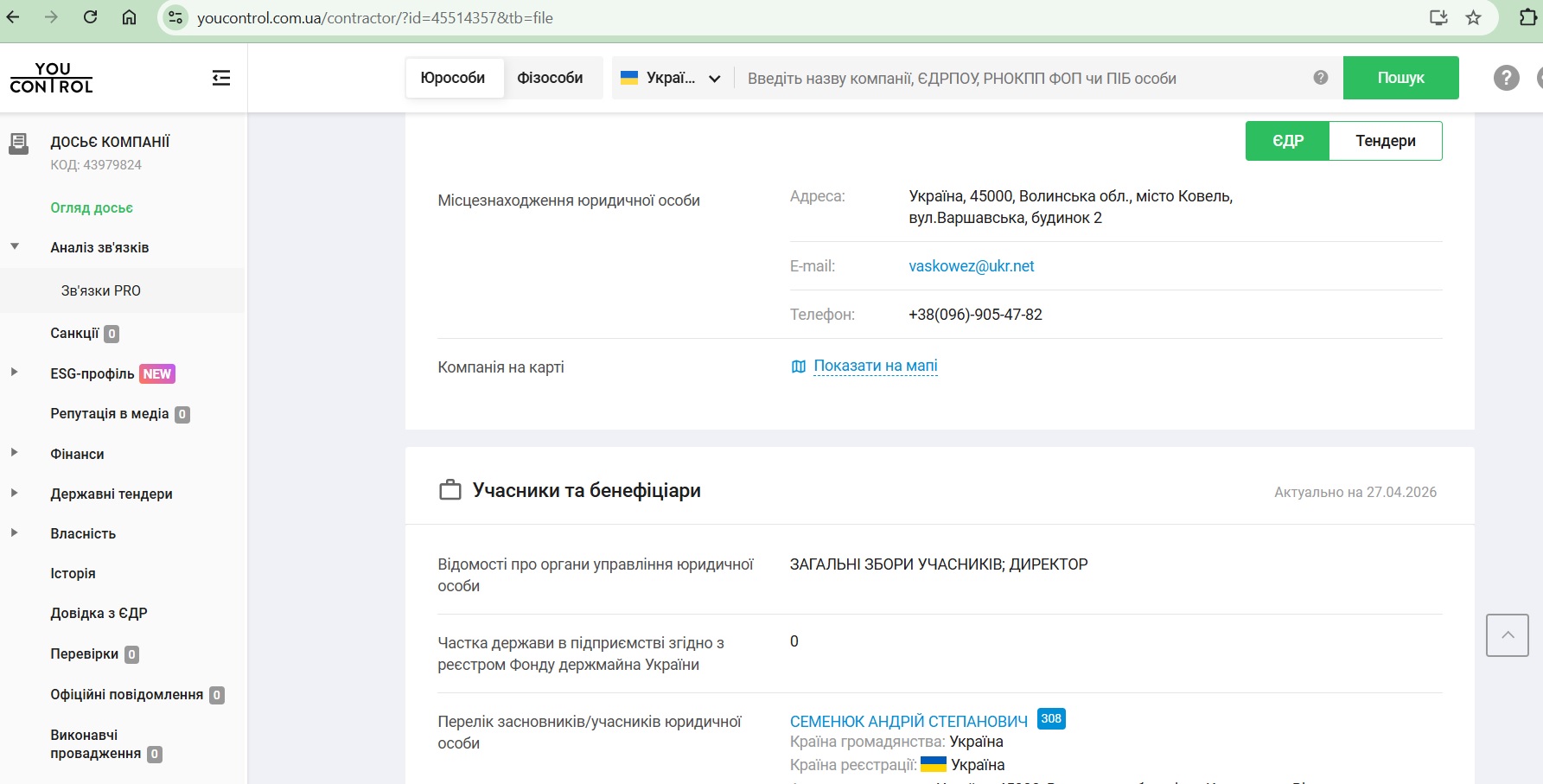Go to the browser home page
Image resolution: width=1543 pixels, height=784 pixels.
pos(129,17)
